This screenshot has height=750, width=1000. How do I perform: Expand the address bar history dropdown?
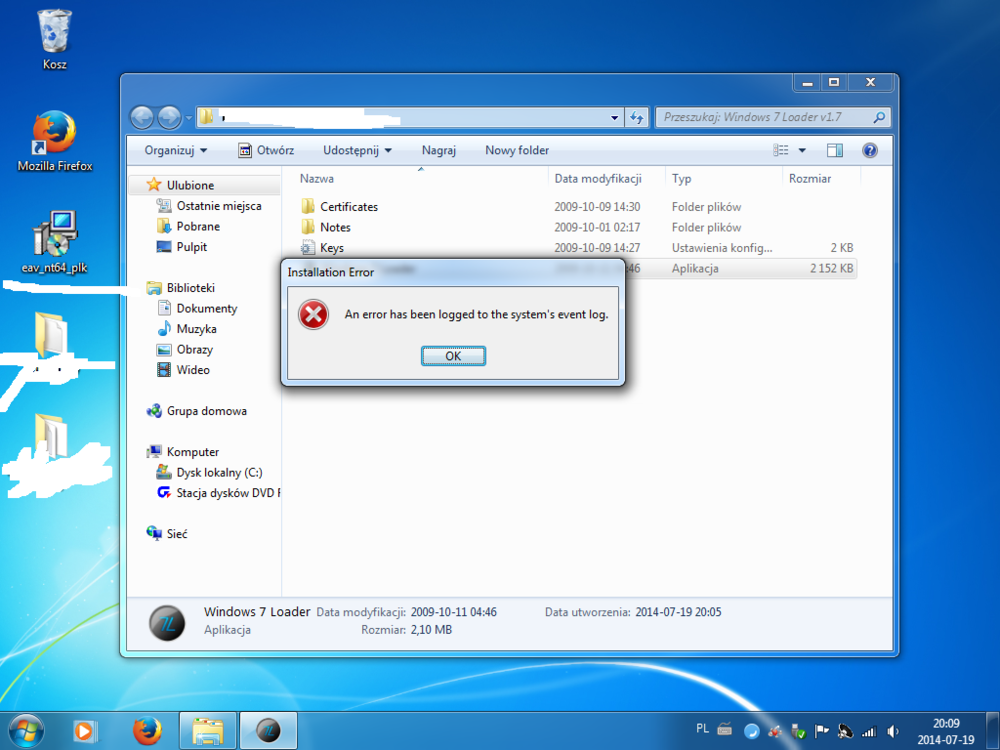tap(614, 118)
